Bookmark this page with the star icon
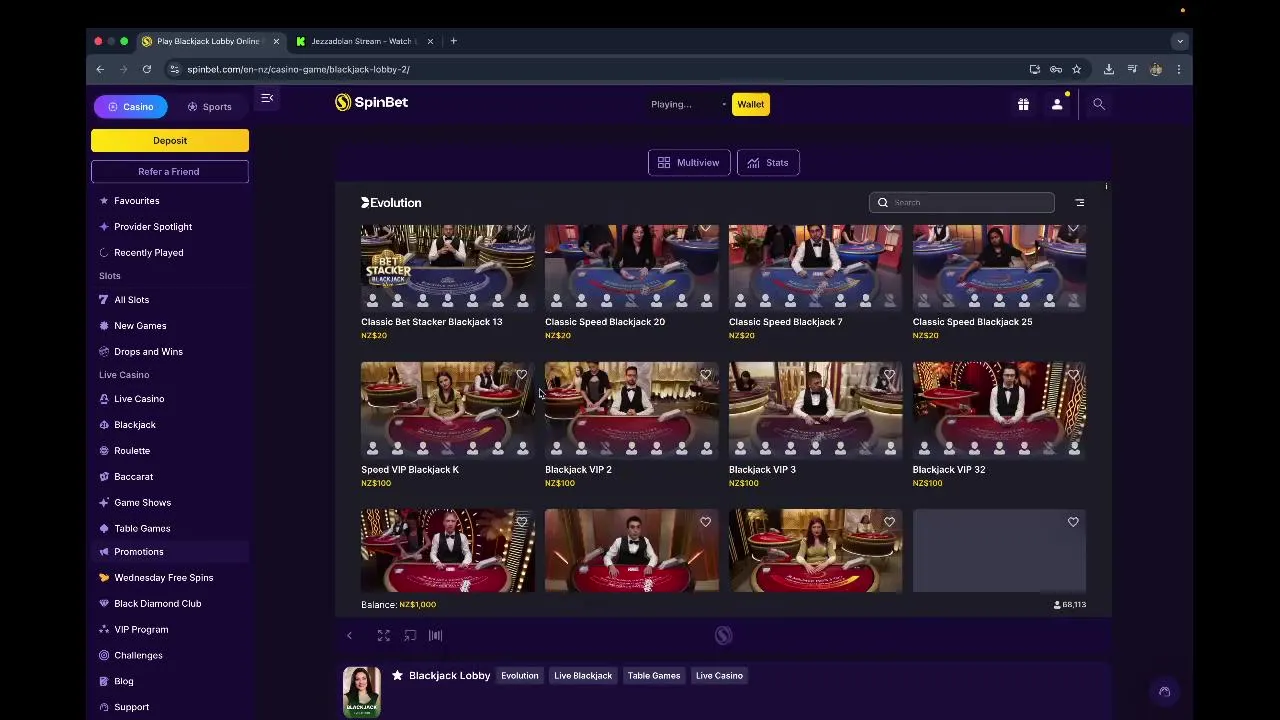This screenshot has height=720, width=1280. (x=1076, y=69)
